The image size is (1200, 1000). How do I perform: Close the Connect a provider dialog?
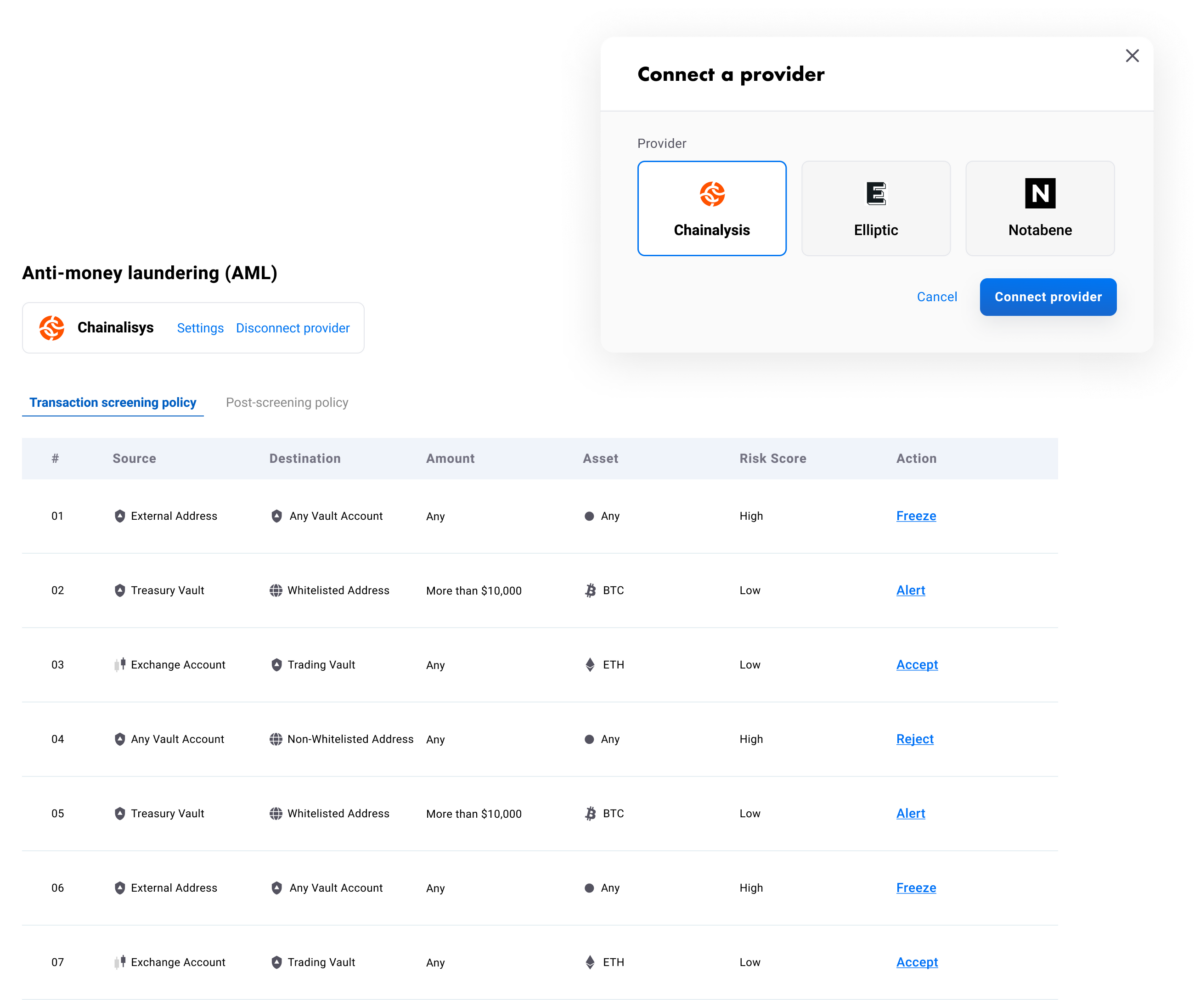tap(1132, 56)
